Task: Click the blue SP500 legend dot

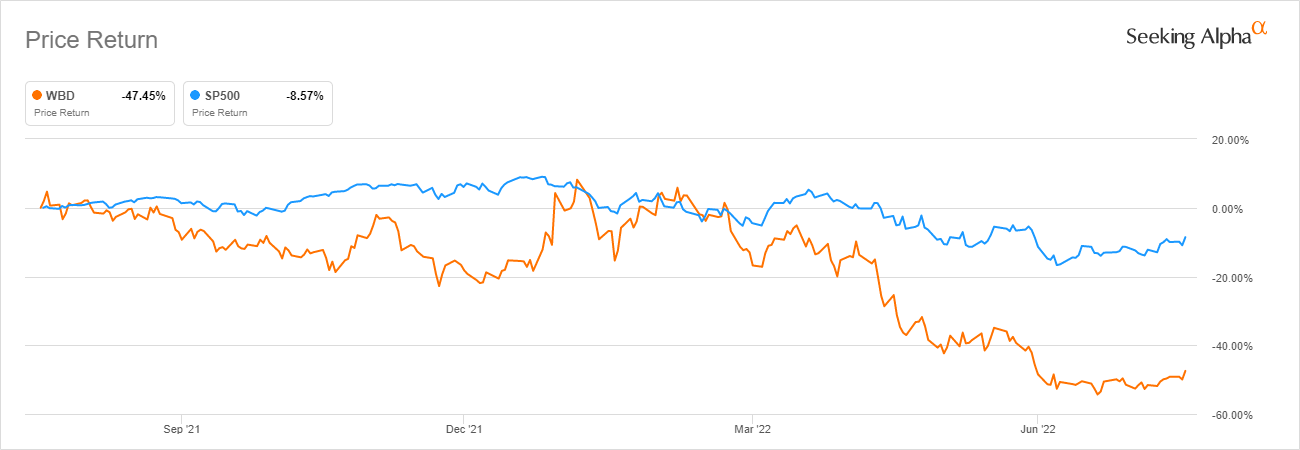Action: pos(195,96)
